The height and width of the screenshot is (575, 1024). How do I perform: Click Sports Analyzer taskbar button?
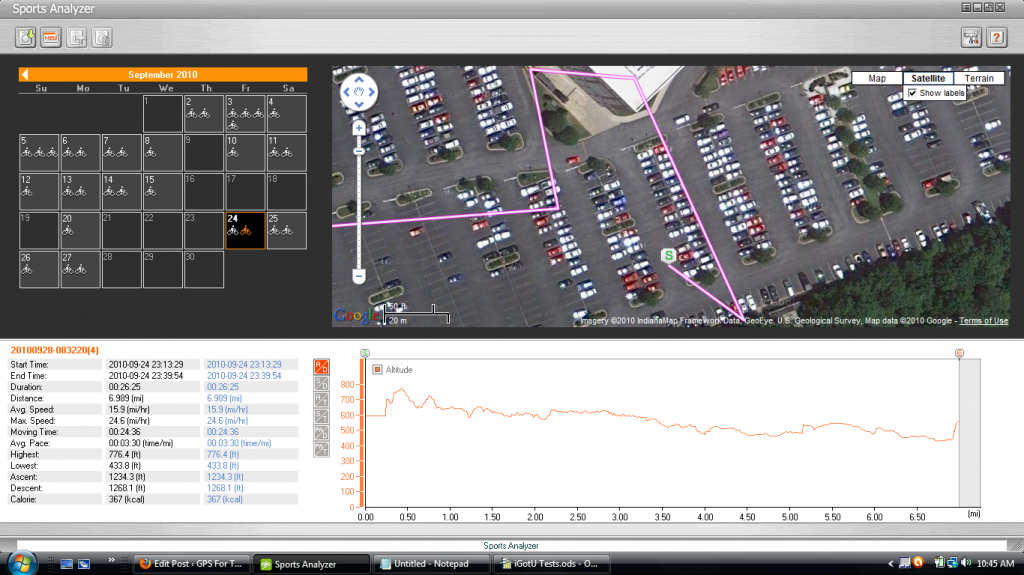(x=312, y=564)
